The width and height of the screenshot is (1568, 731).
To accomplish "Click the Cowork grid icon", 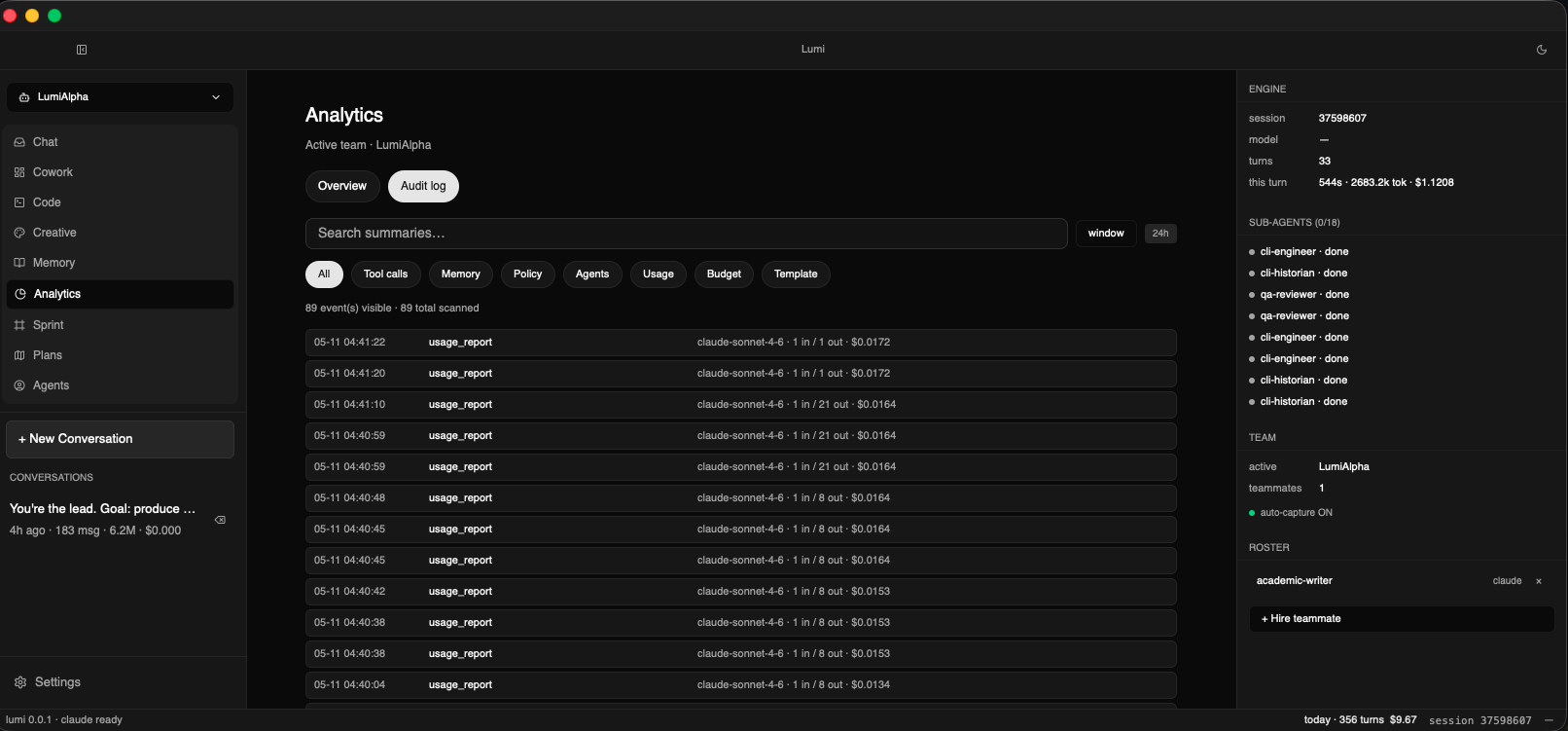I will click(x=19, y=172).
